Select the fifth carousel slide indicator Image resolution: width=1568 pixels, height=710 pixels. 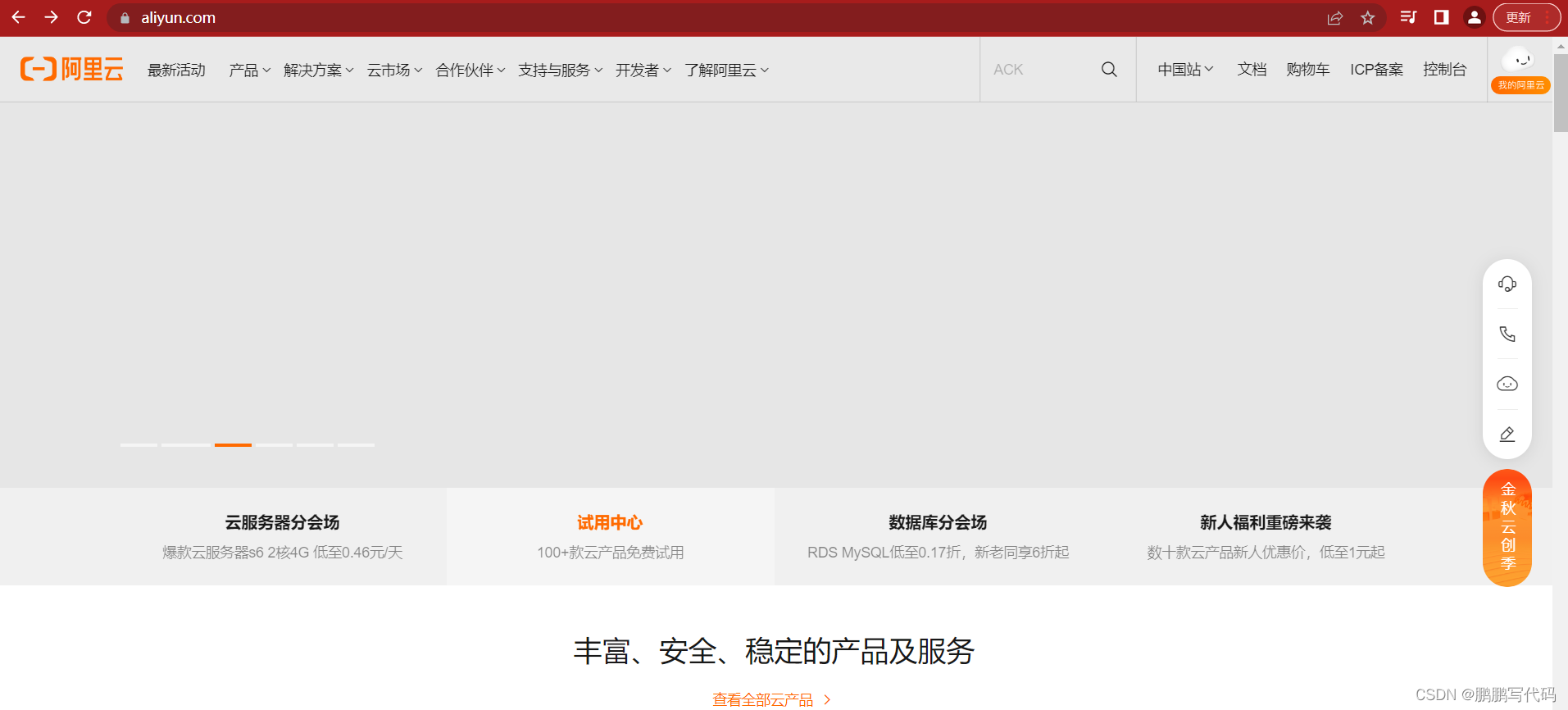click(315, 445)
